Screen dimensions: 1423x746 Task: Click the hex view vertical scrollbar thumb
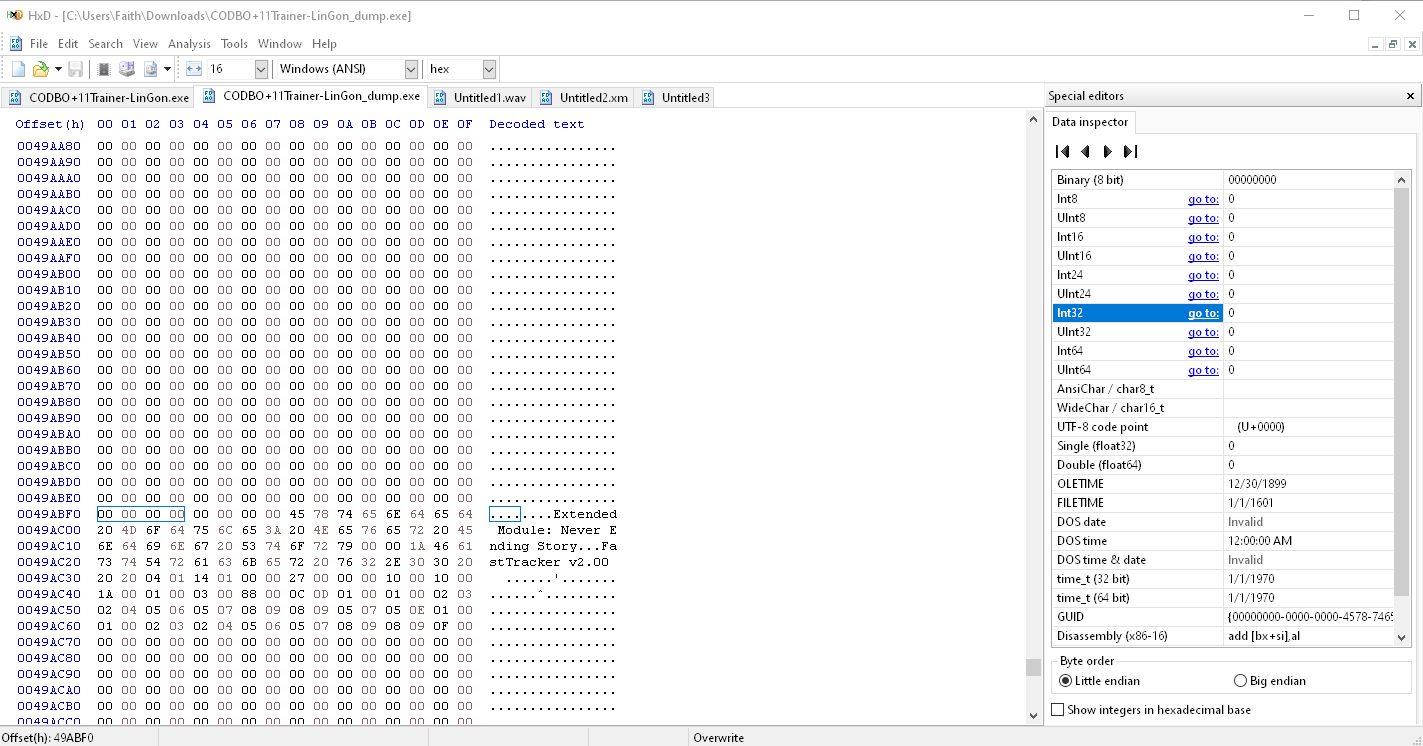[1033, 667]
